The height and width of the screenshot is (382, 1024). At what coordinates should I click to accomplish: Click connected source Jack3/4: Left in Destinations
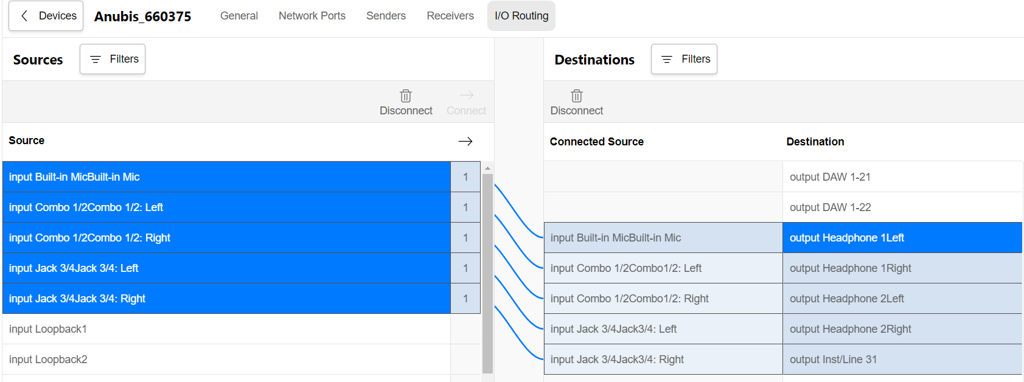(x=663, y=329)
